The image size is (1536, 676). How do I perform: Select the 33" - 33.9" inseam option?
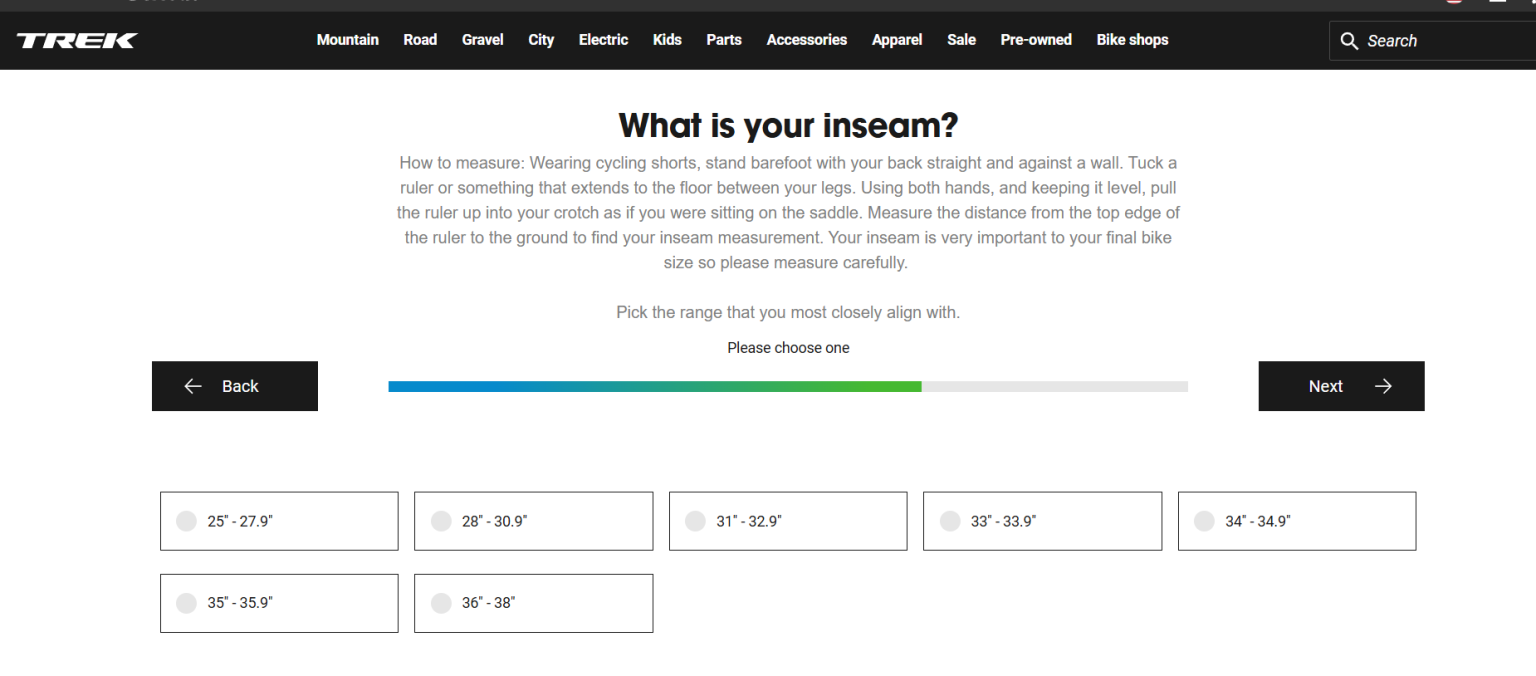pyautogui.click(x=950, y=521)
